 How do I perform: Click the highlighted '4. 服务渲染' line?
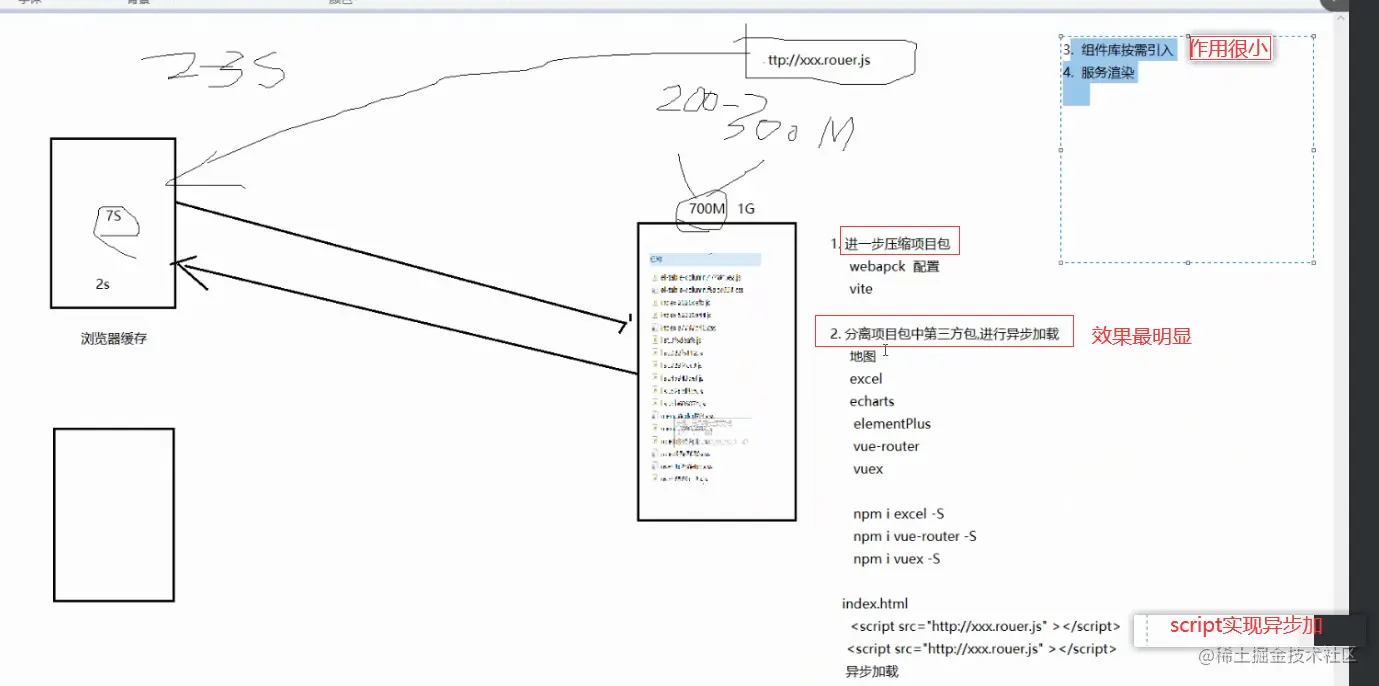pyautogui.click(x=1100, y=73)
